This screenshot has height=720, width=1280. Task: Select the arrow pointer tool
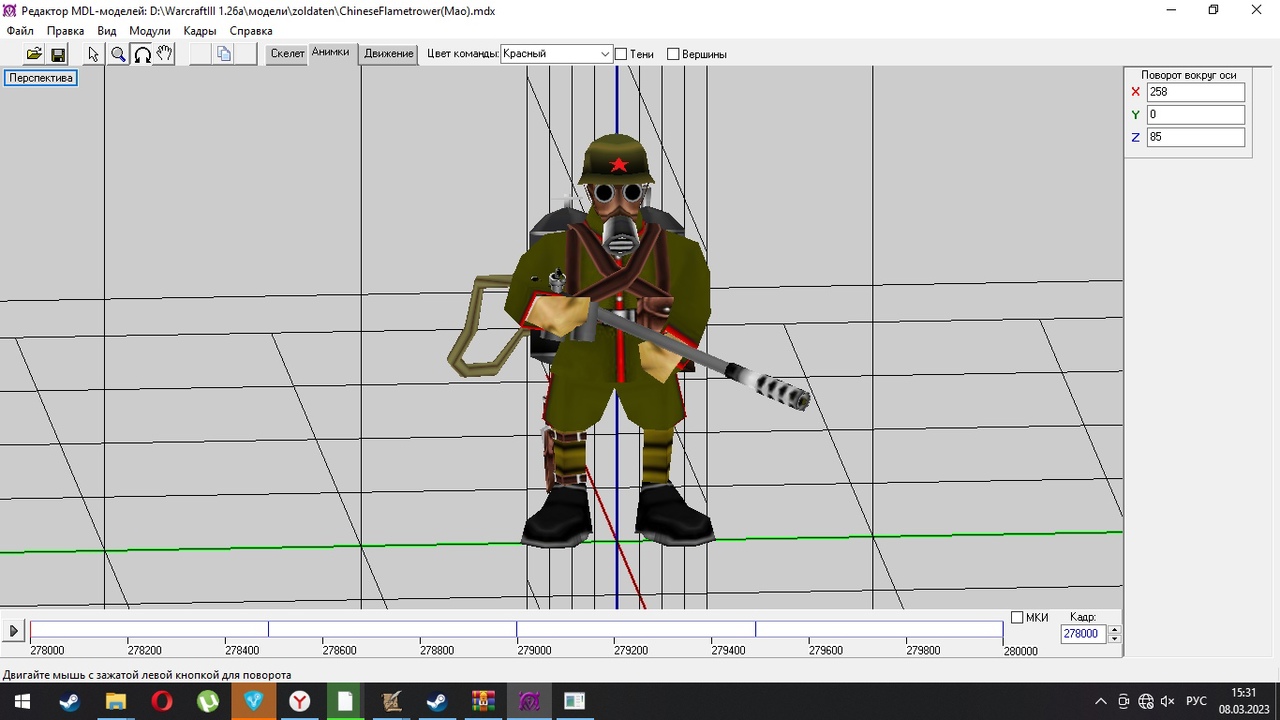(94, 54)
